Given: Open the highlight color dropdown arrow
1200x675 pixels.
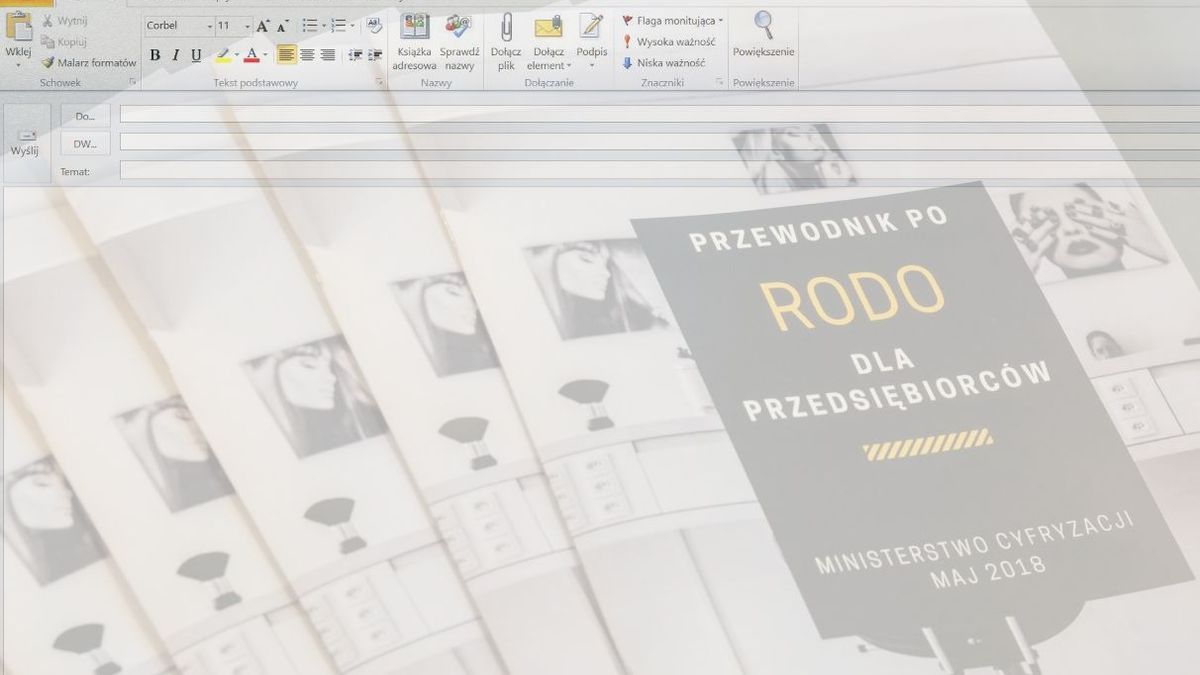Looking at the screenshot, I should click(x=237, y=55).
